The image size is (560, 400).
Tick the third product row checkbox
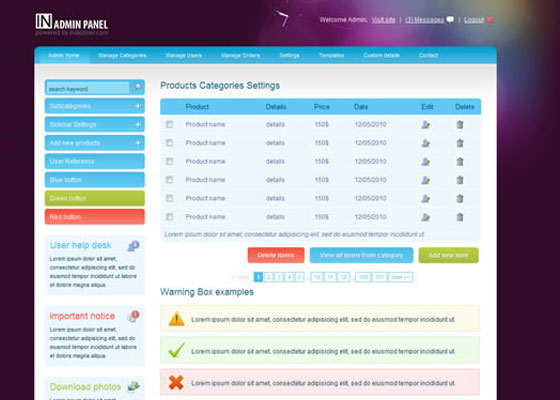[x=169, y=161]
